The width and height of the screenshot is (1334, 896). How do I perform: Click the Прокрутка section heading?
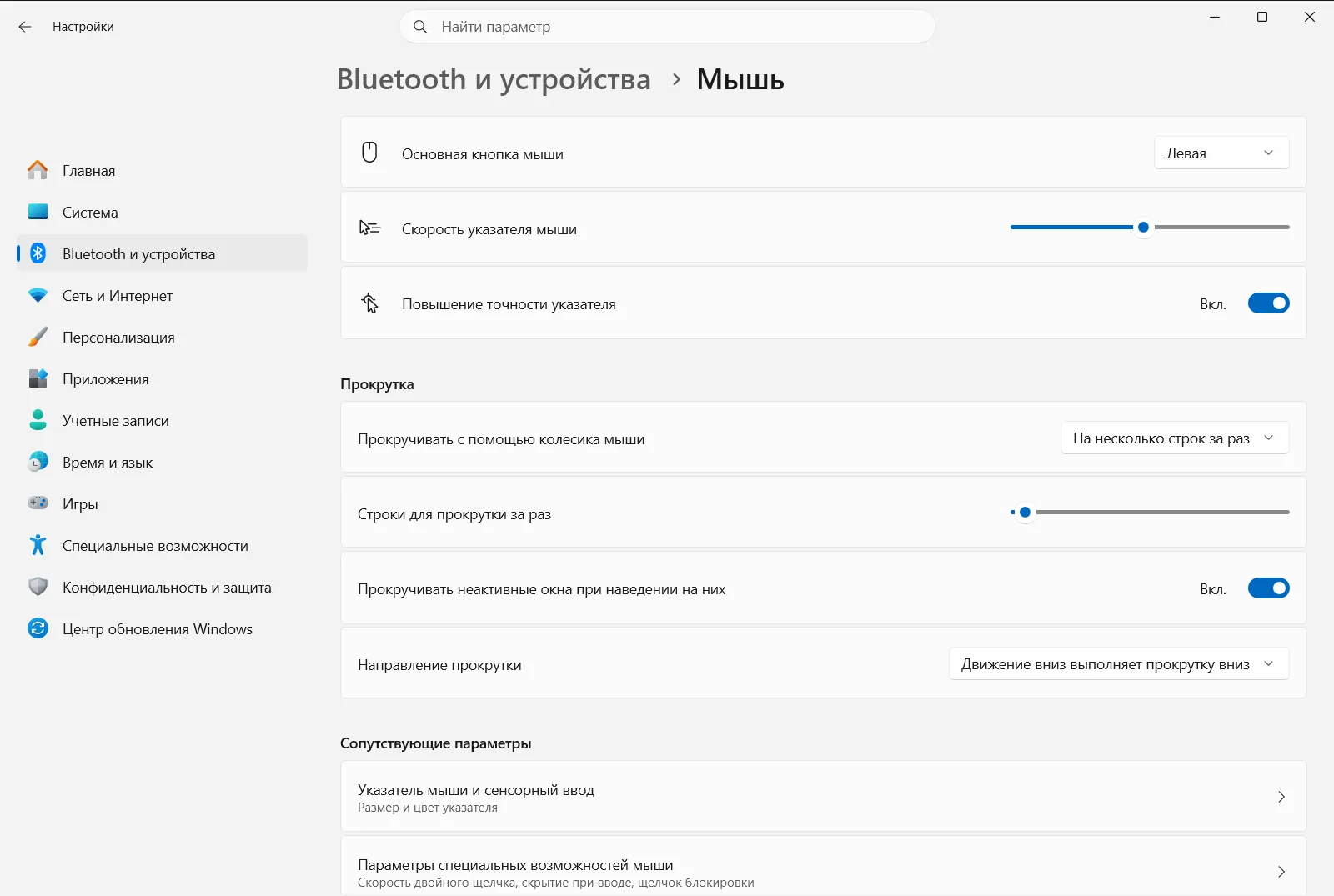point(377,384)
